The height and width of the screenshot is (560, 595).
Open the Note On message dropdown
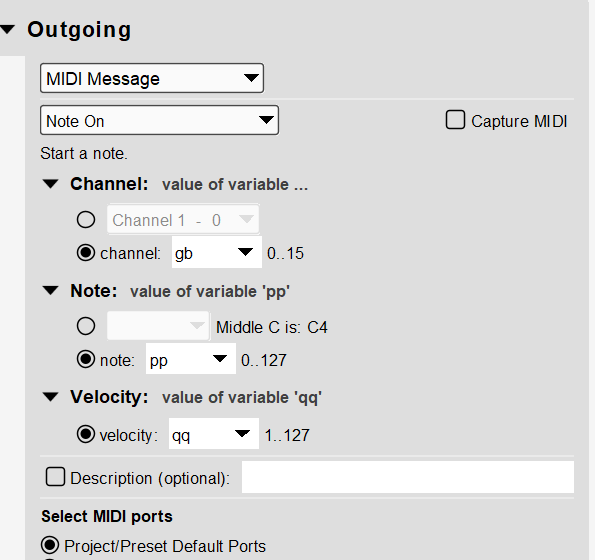[159, 121]
